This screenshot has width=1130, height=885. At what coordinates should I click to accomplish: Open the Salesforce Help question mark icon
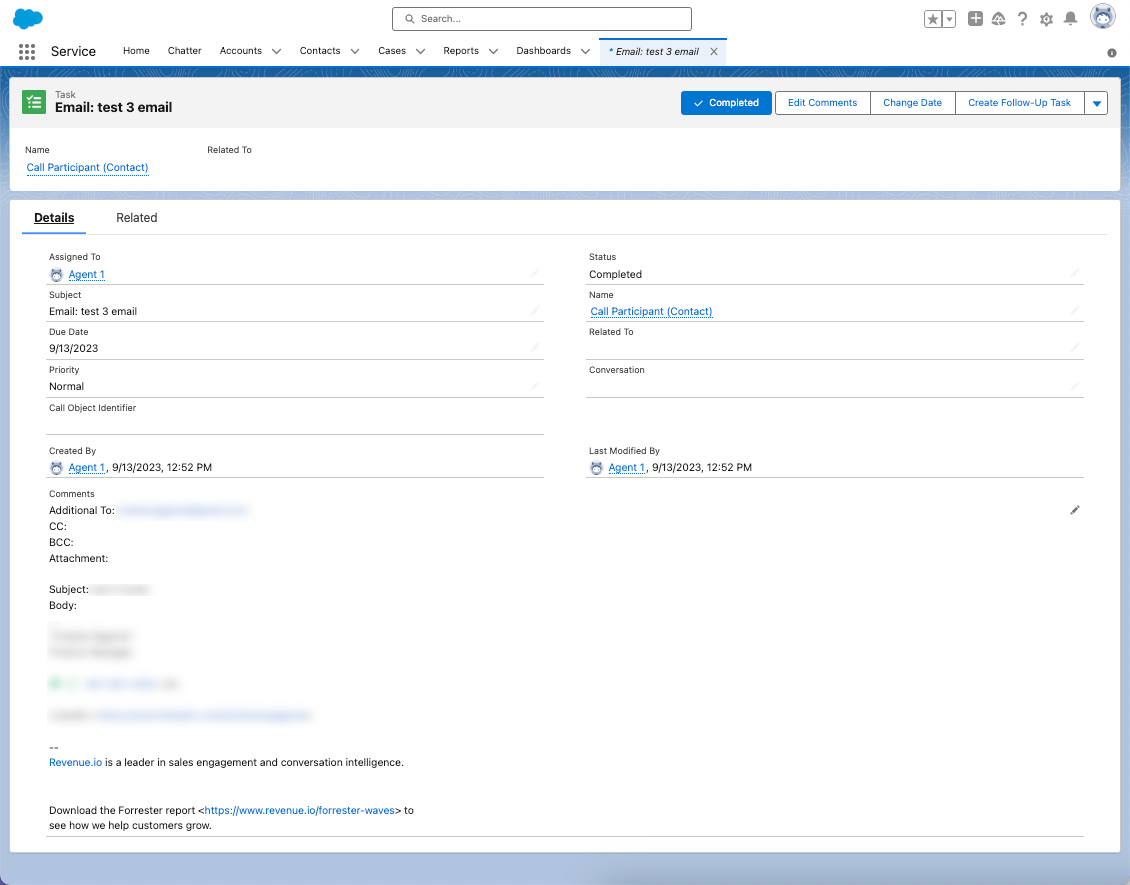pyautogui.click(x=1022, y=19)
